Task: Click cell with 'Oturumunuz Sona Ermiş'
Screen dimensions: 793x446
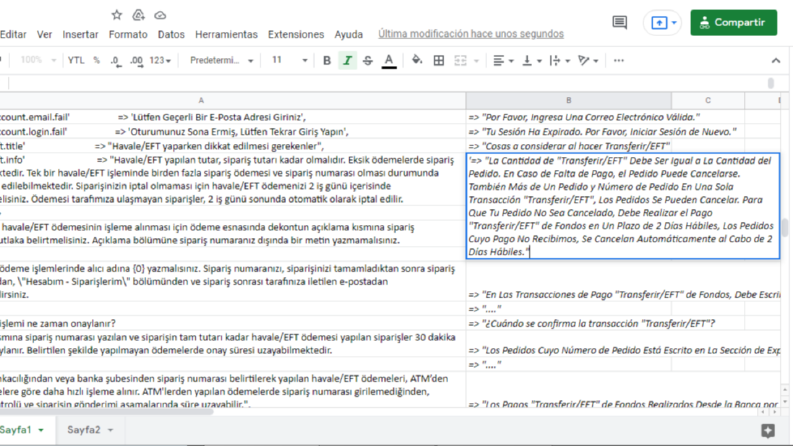Action: point(233,131)
